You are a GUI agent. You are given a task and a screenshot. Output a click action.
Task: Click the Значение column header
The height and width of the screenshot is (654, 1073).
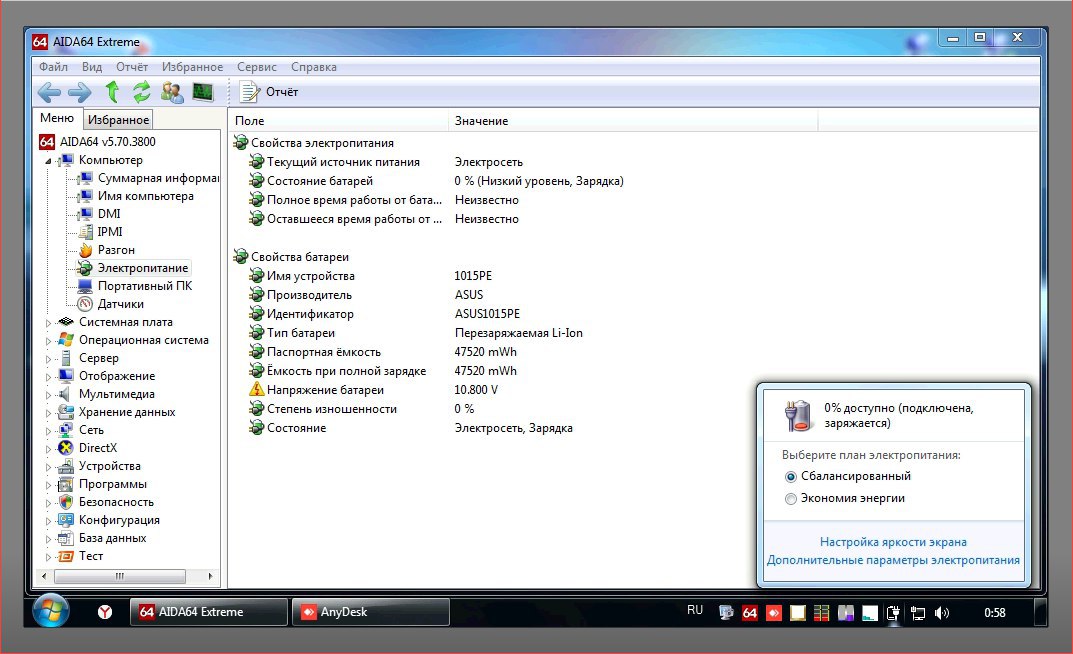(x=633, y=120)
